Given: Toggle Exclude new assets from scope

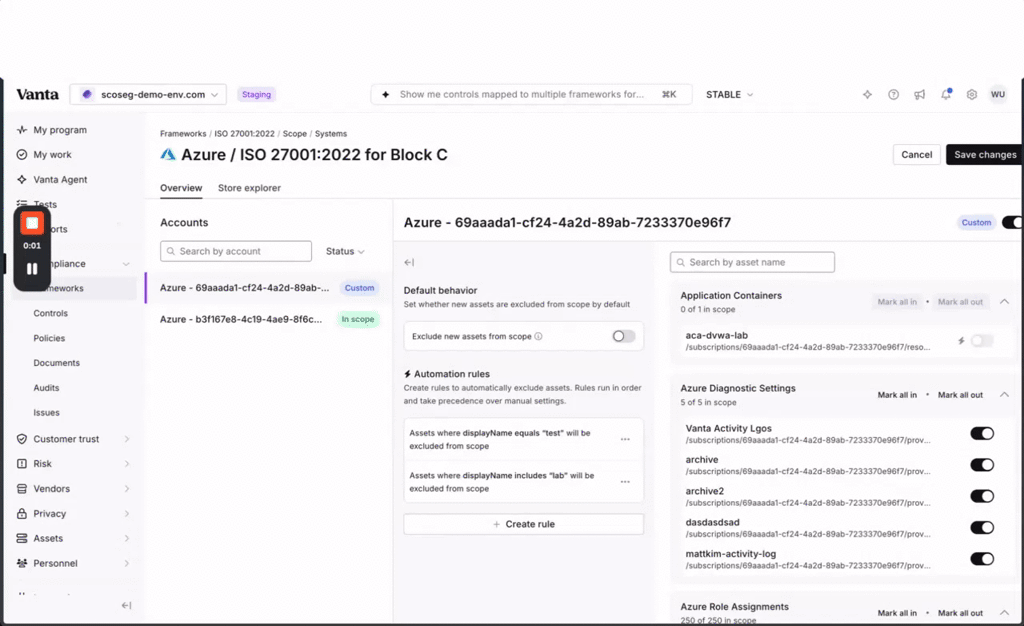Looking at the screenshot, I should pos(624,336).
